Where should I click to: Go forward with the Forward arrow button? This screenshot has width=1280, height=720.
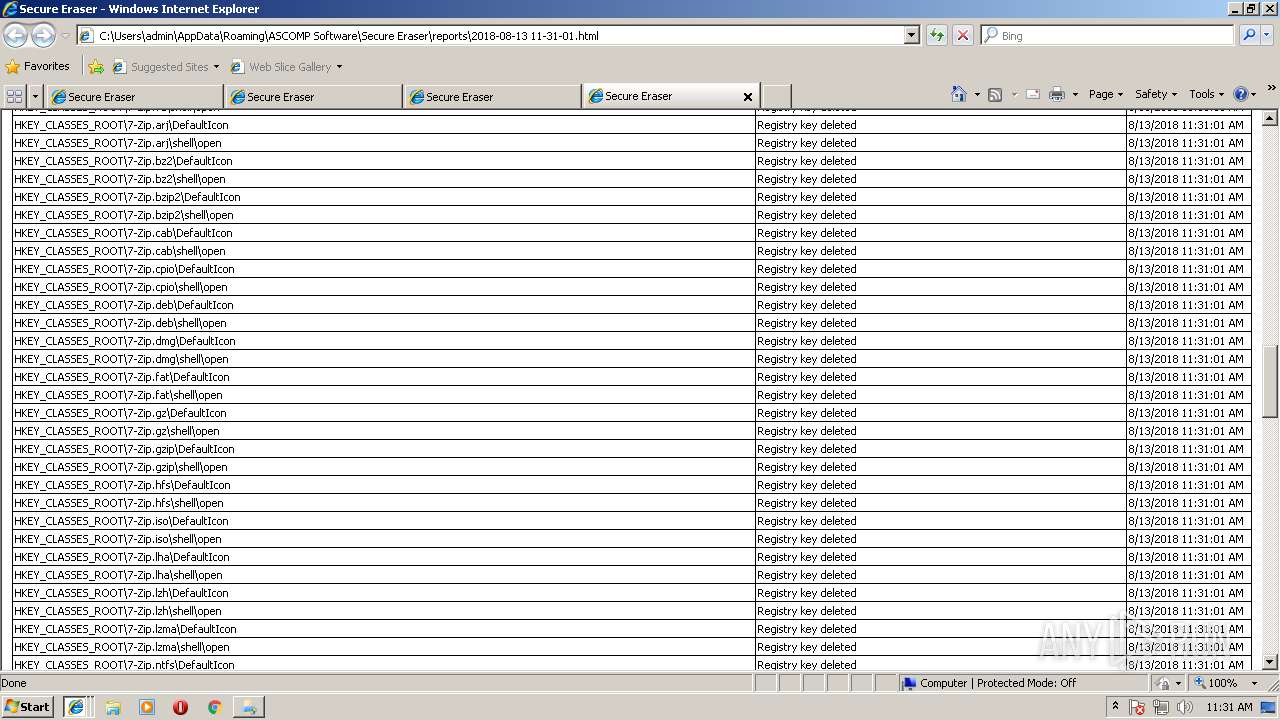click(43, 35)
